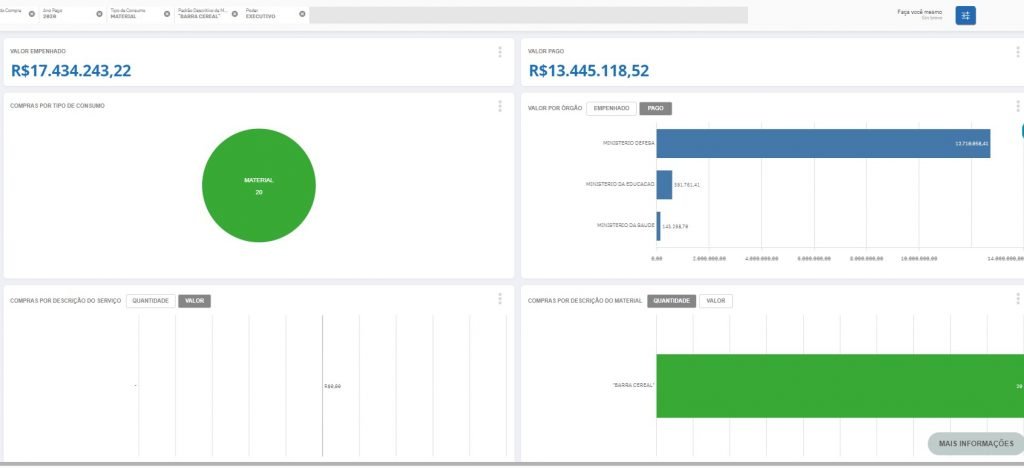Screen dimensions: 1024x468
Task: Click the VALOR PAGO card title
Action: tap(546, 51)
